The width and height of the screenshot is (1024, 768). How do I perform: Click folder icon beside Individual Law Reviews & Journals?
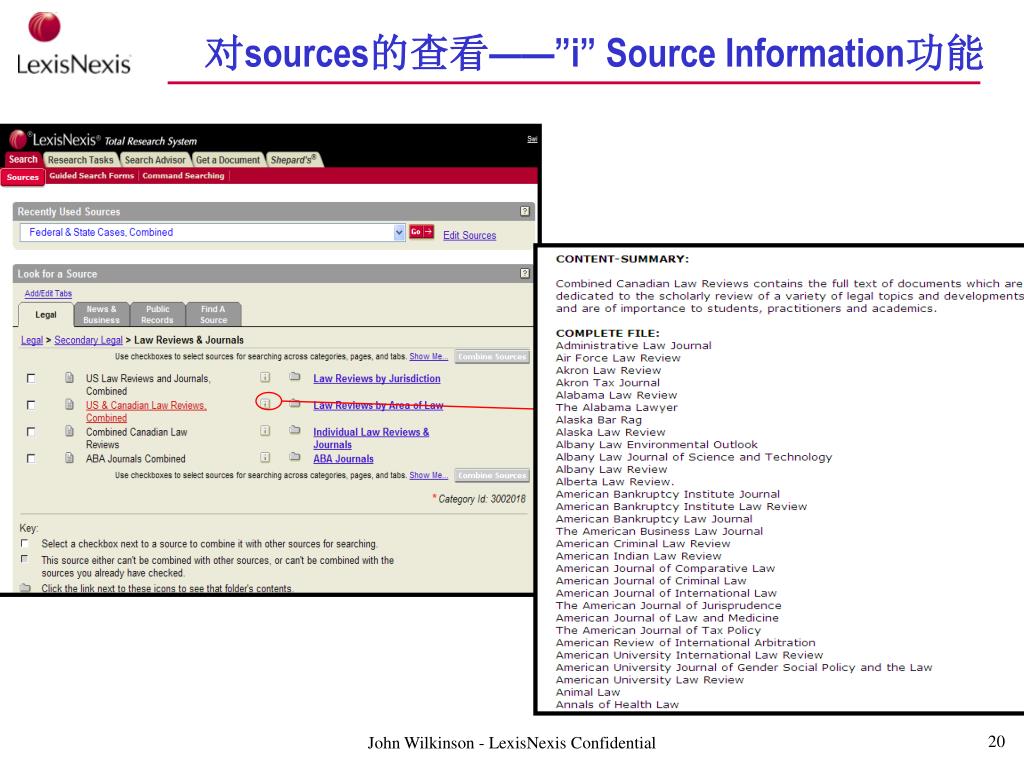[295, 430]
